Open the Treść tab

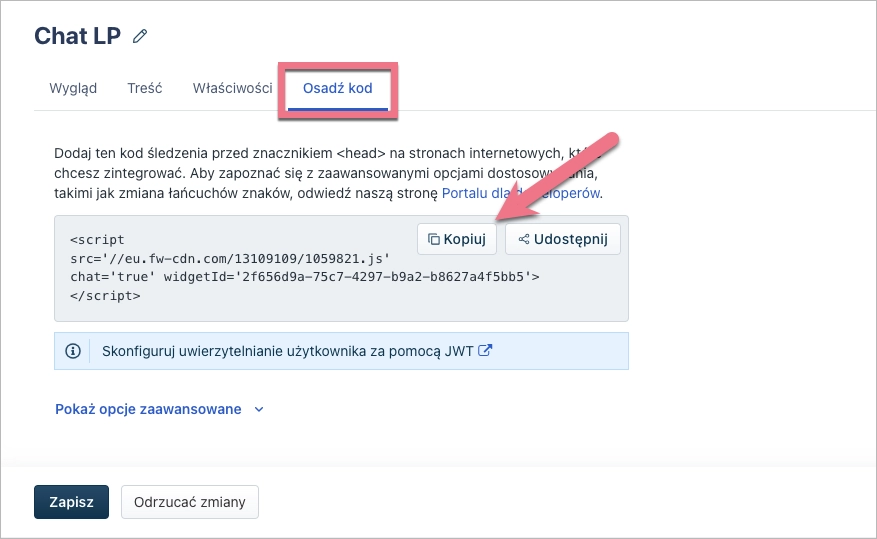click(x=145, y=88)
